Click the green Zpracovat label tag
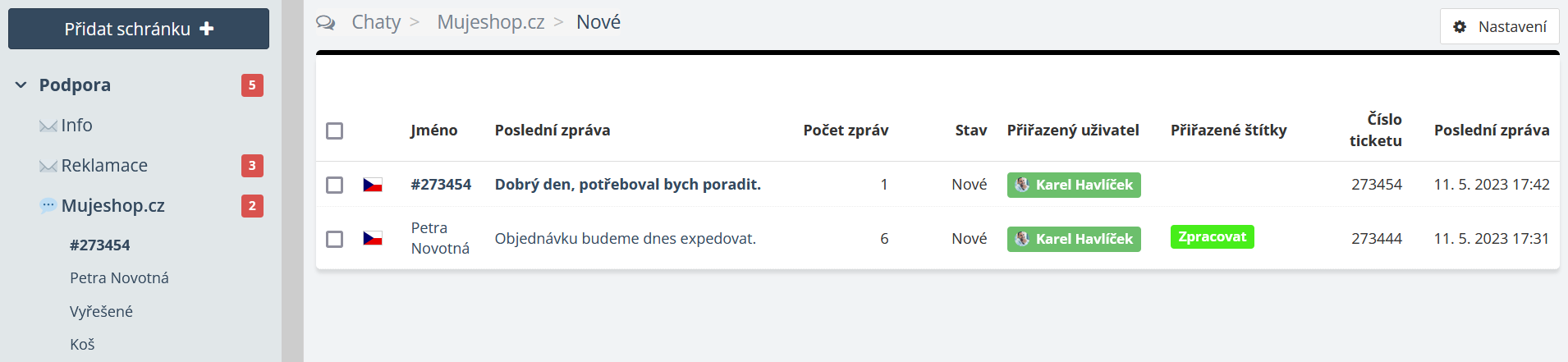Viewport: 1568px width, 362px height. point(1212,237)
